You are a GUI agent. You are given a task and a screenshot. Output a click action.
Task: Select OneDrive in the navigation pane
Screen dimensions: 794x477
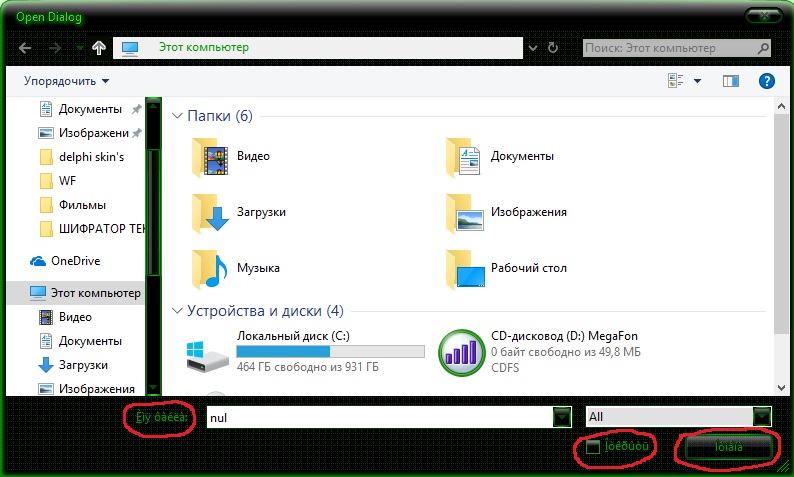[x=75, y=261]
